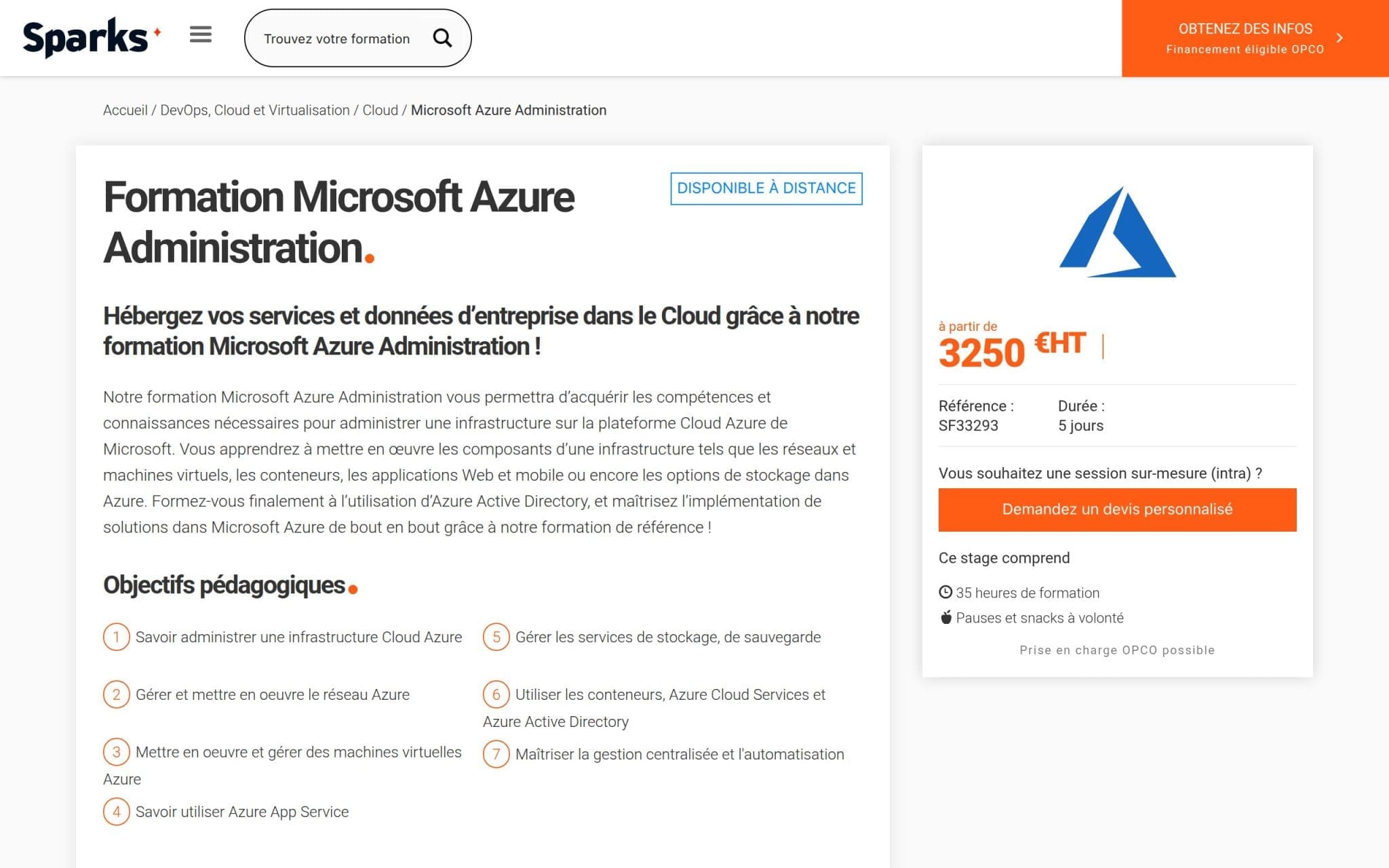
Task: Click Demandez un devis personnalisé button
Action: [1118, 510]
